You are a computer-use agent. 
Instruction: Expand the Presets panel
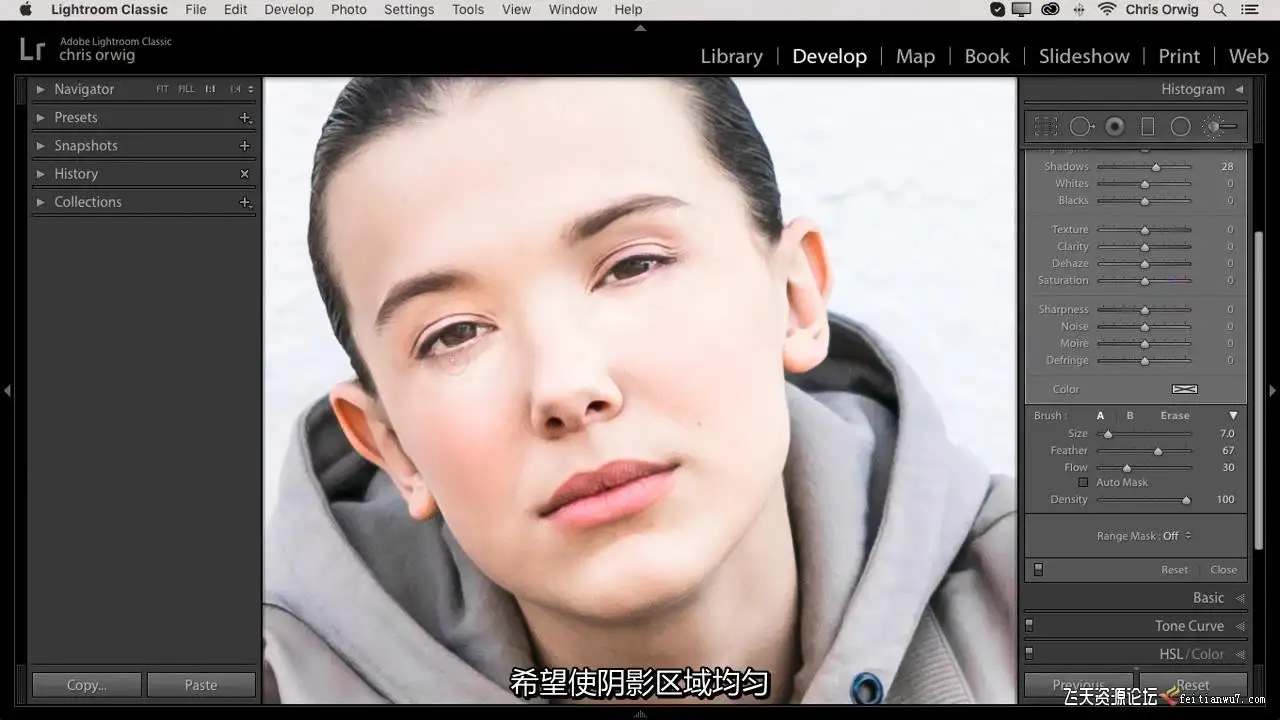pyautogui.click(x=41, y=118)
